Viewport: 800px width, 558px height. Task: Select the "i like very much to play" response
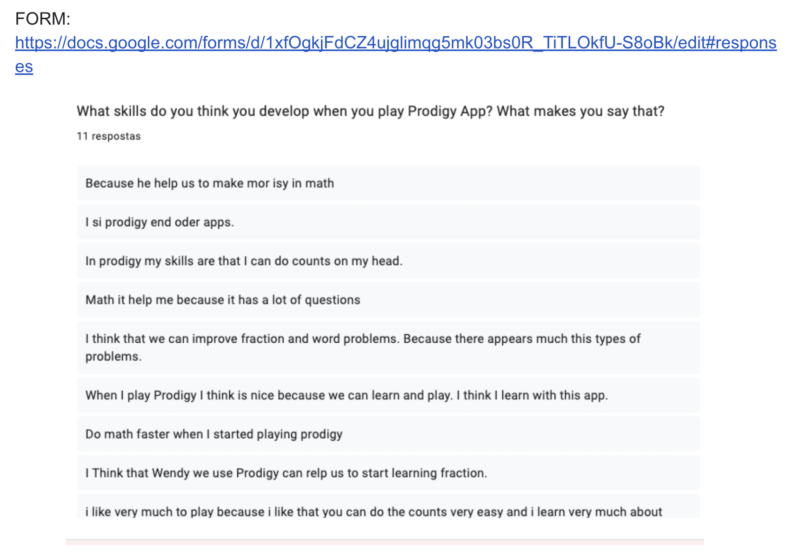coord(374,512)
